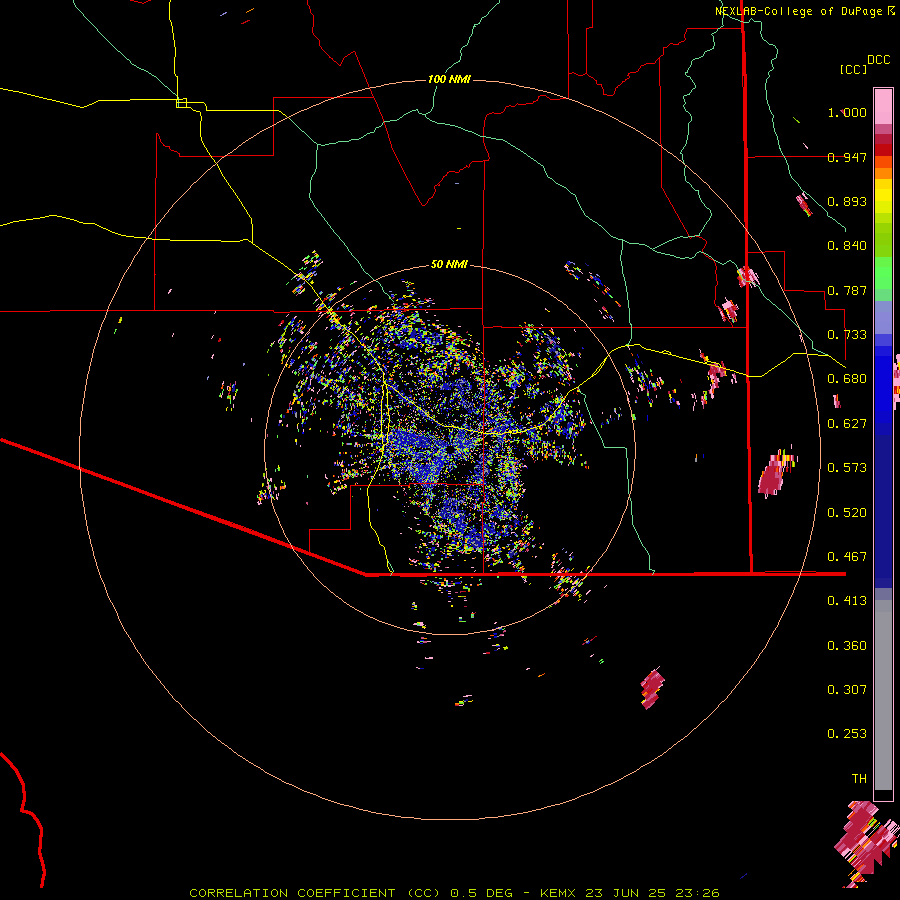Click the DCC product label above the scale
Image resolution: width=900 pixels, height=900 pixels.
click(x=879, y=60)
